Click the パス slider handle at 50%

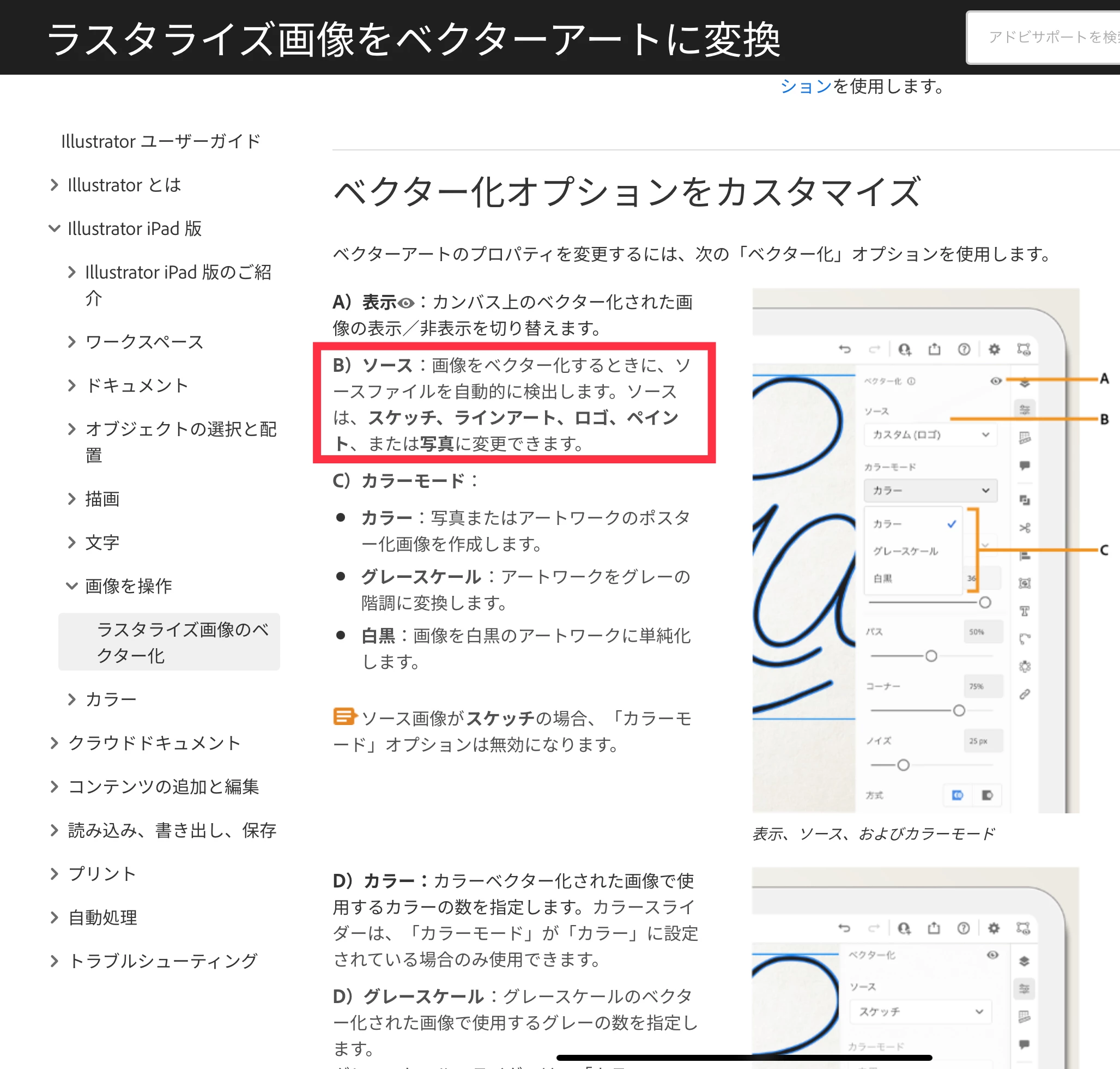point(931,656)
